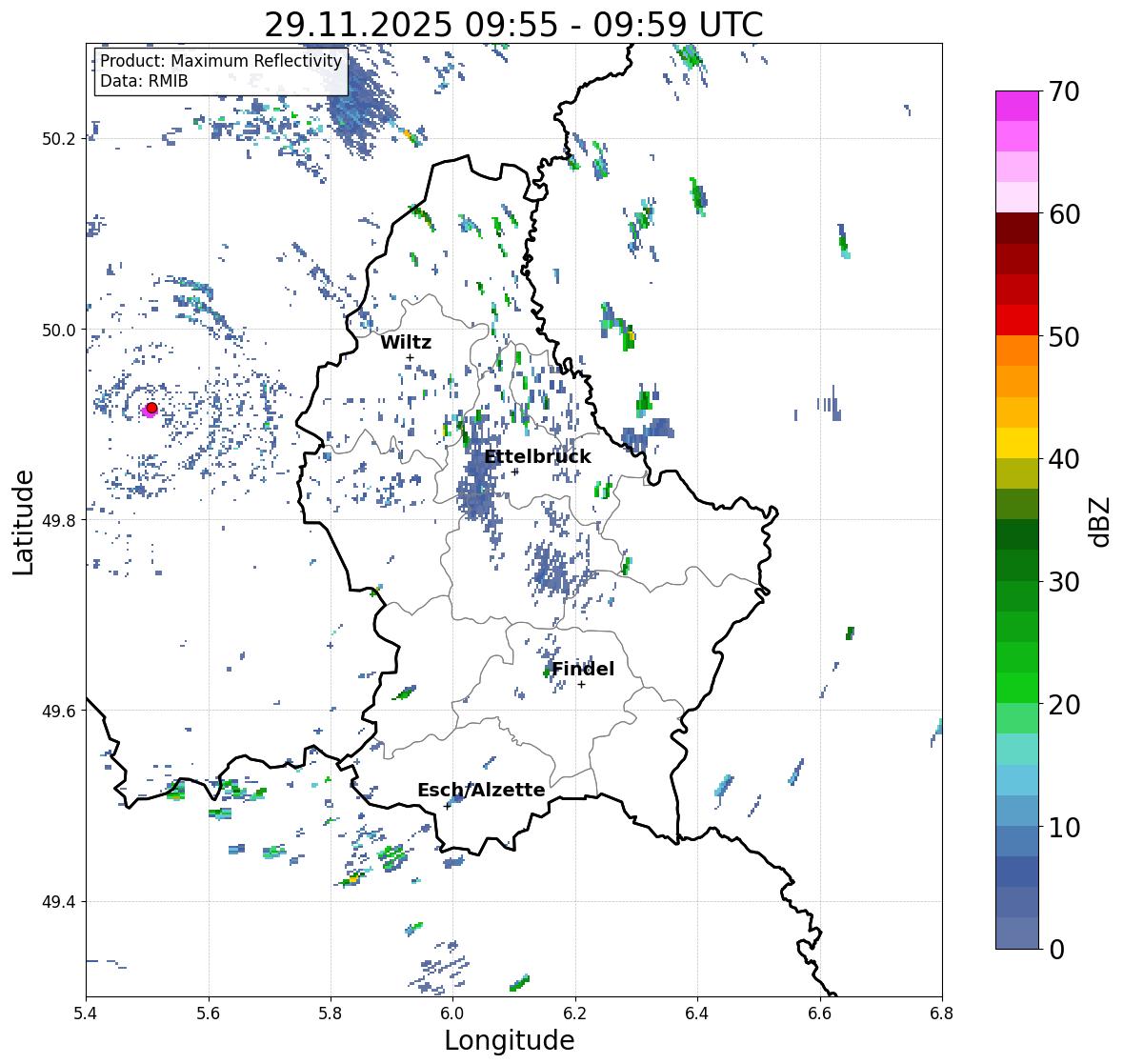Click the 'Longitude' axis label

coord(510,1040)
